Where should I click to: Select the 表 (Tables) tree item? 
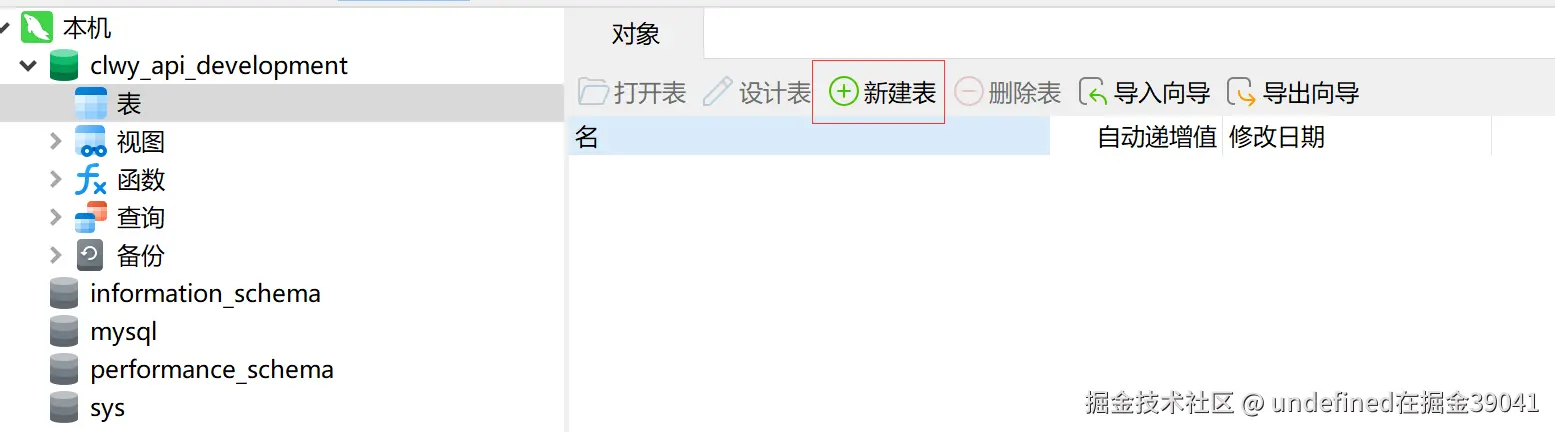282,103
